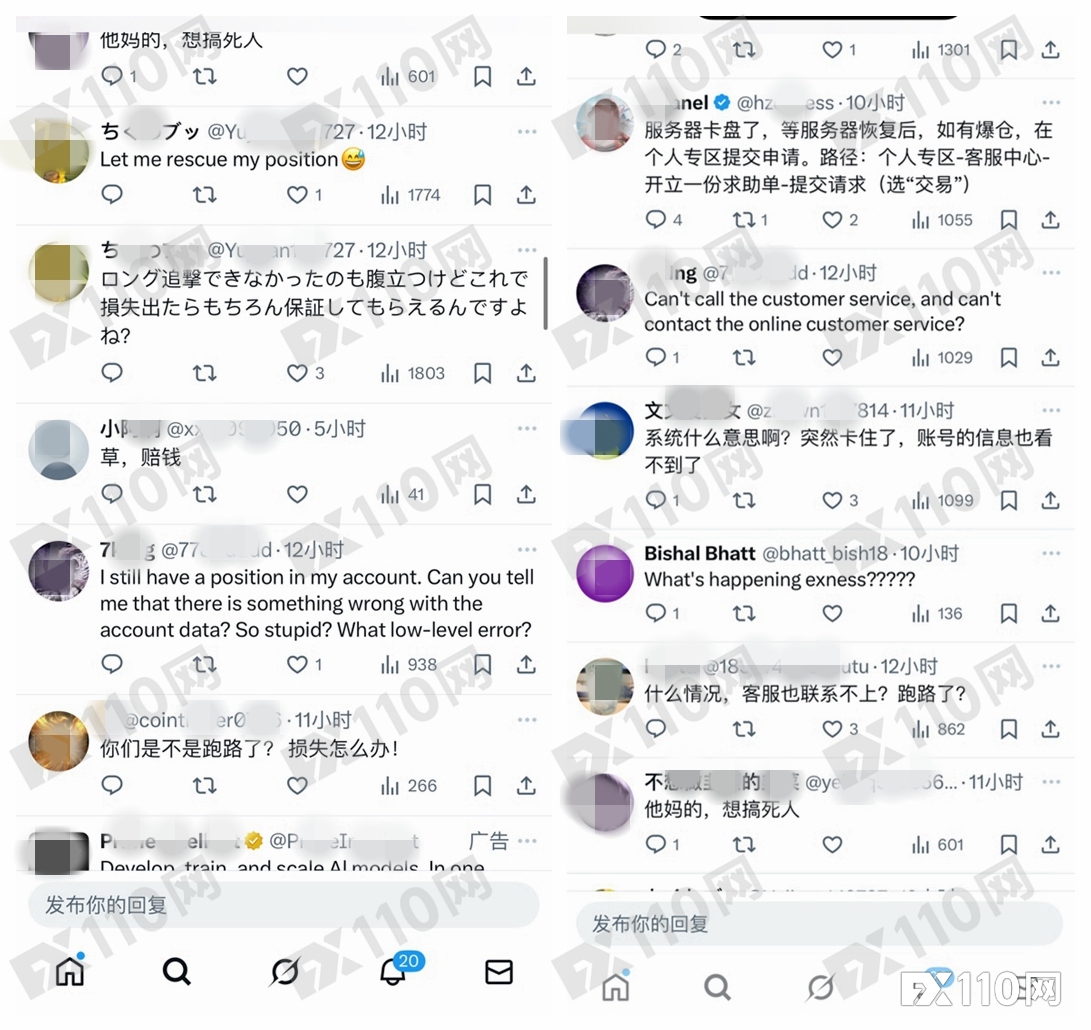Open more menu on '草，赔钱' tweet

click(x=527, y=429)
